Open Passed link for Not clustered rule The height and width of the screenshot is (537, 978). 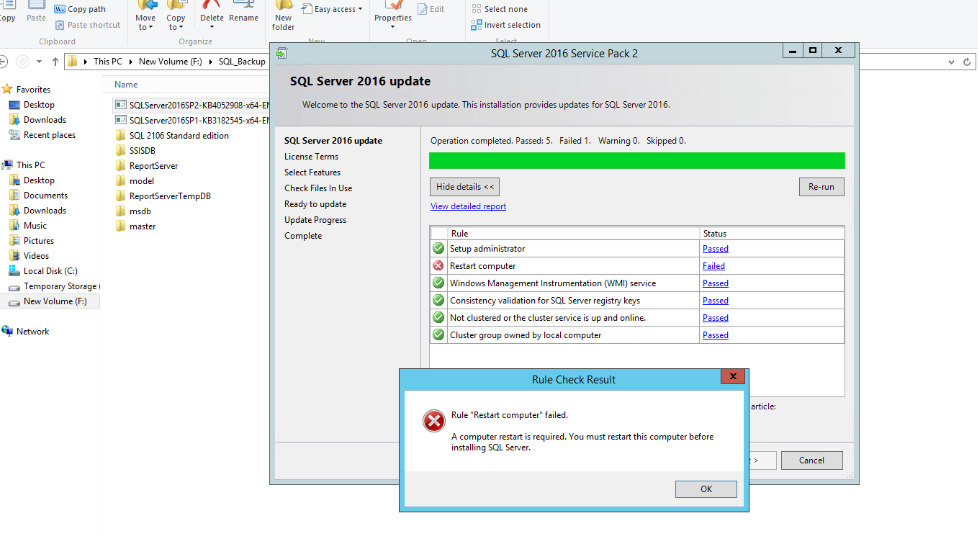[715, 318]
